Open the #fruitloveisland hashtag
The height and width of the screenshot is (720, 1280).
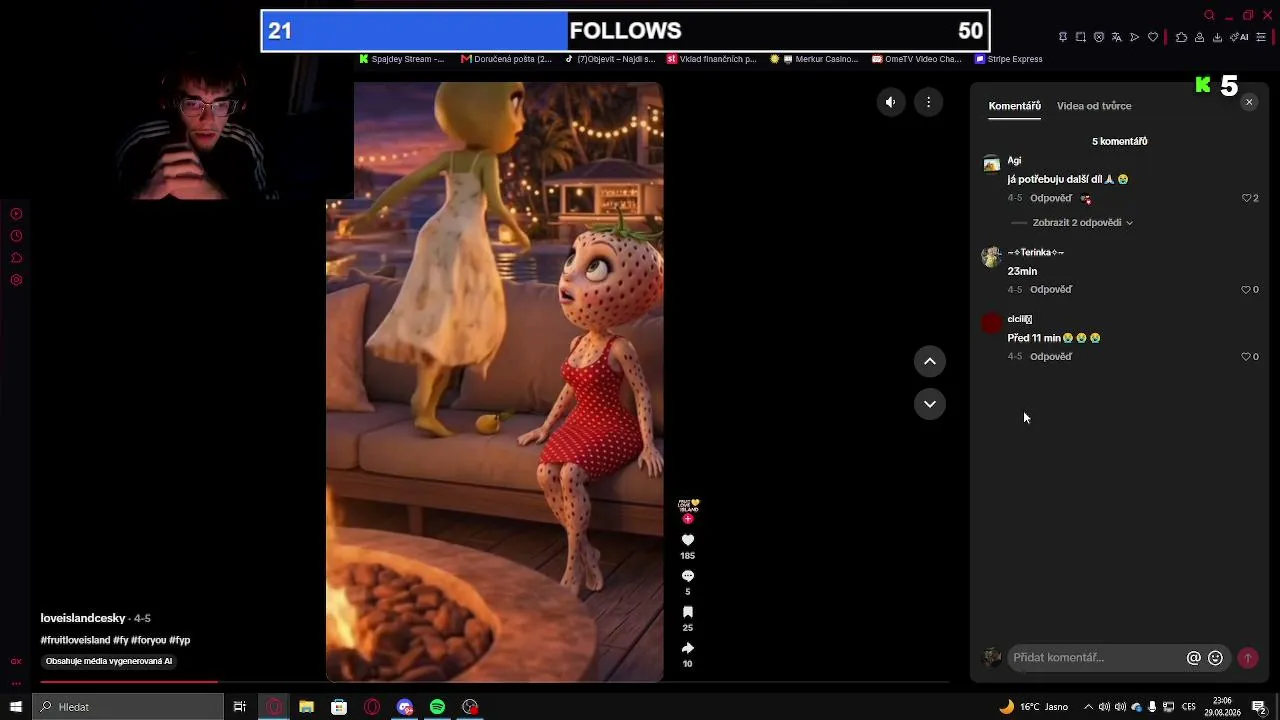(75, 640)
